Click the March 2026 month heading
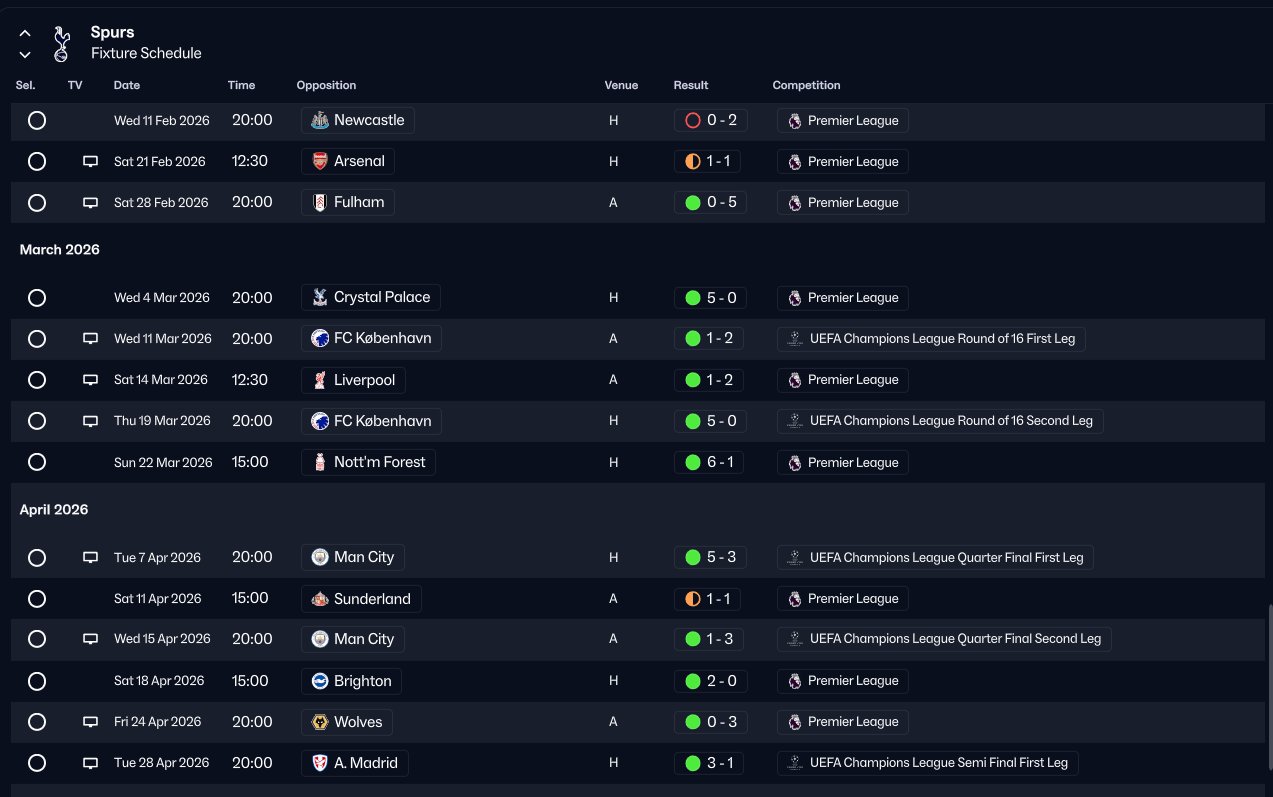 pyautogui.click(x=60, y=250)
